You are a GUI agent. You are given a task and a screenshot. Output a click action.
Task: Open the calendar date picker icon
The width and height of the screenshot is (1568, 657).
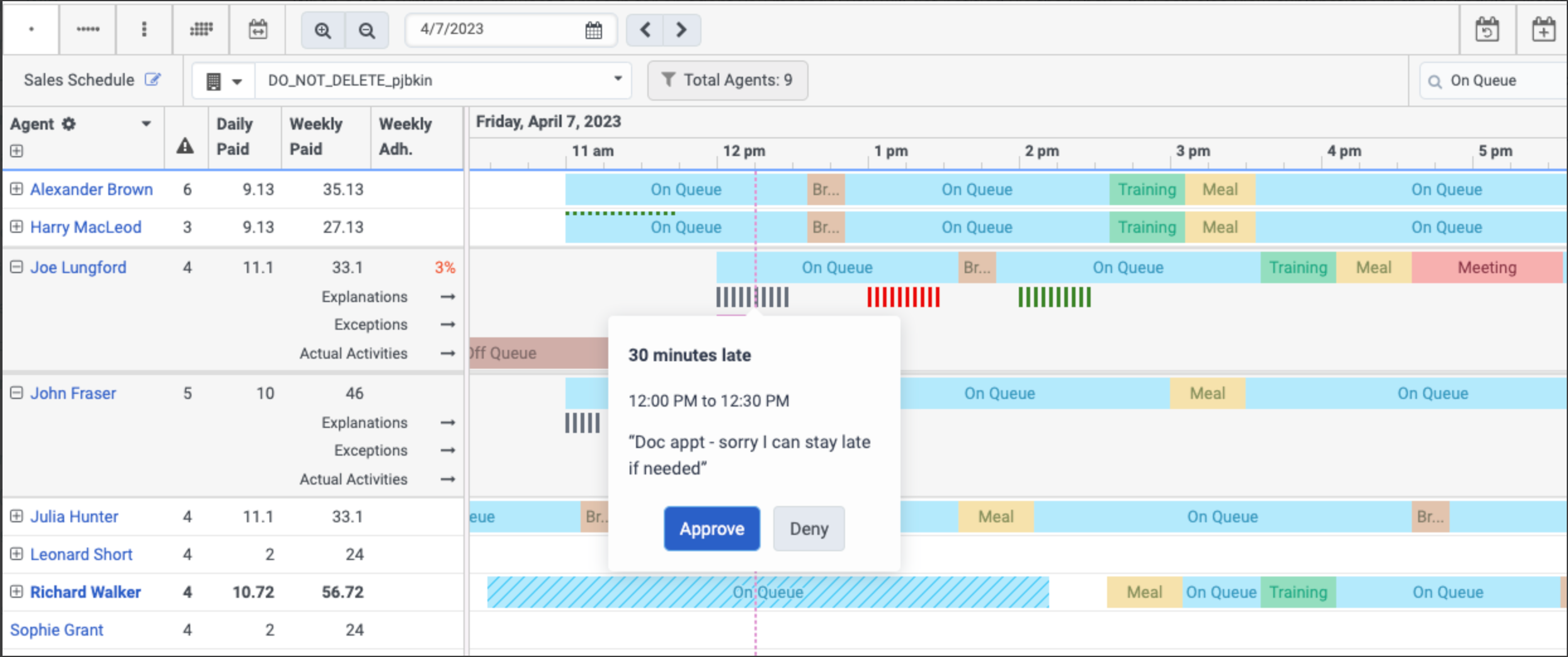pyautogui.click(x=593, y=30)
